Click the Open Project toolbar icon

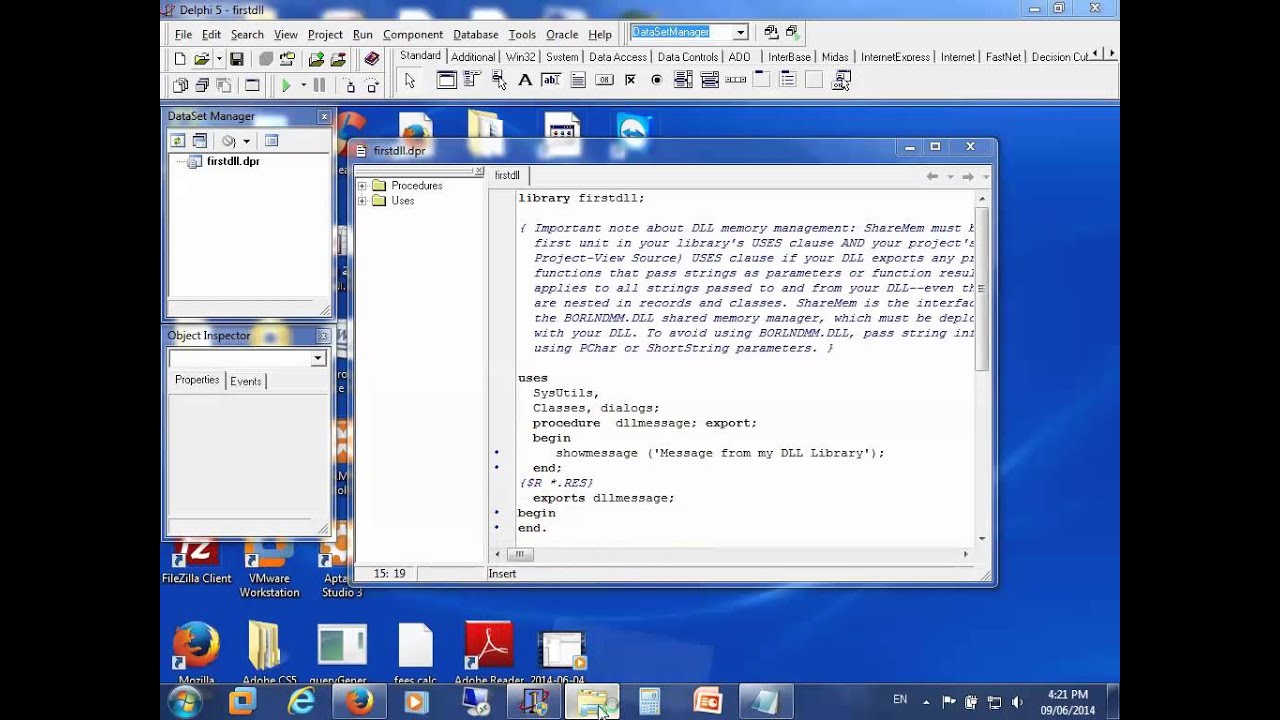pos(288,59)
